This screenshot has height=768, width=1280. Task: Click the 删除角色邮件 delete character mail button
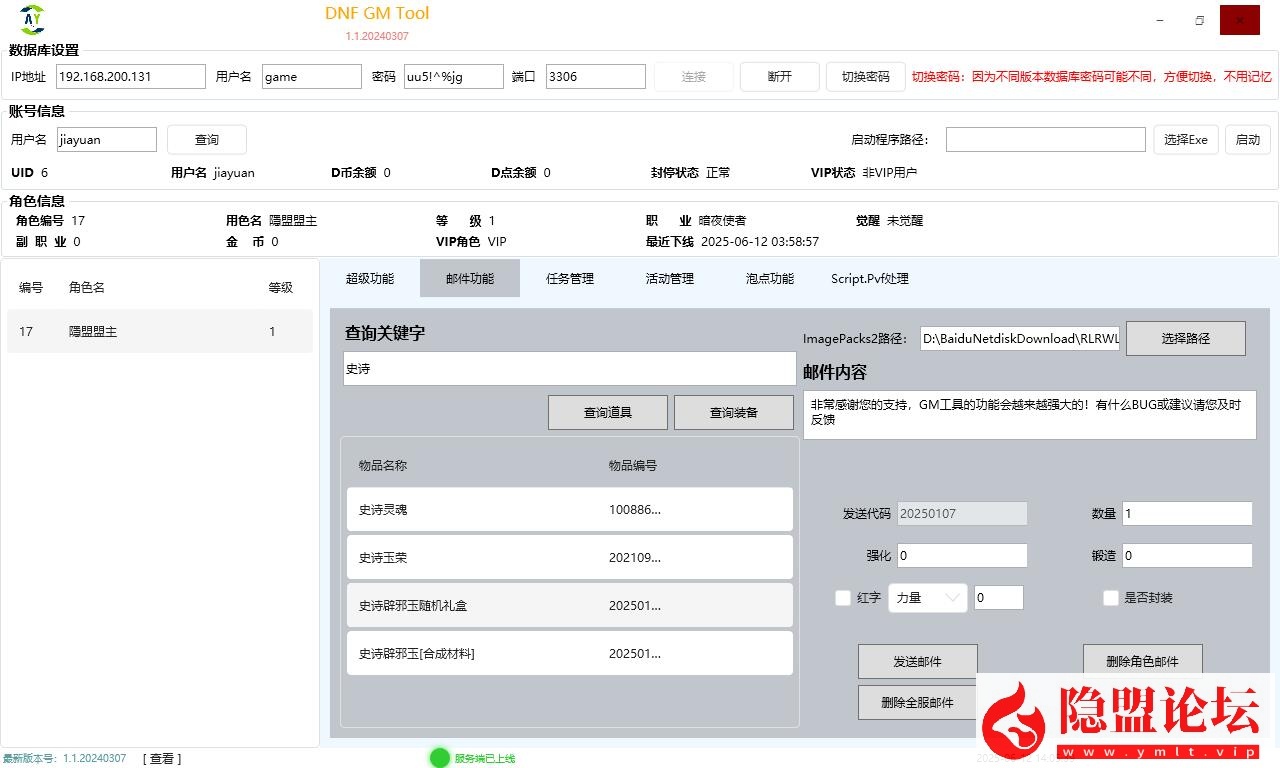(x=1142, y=661)
